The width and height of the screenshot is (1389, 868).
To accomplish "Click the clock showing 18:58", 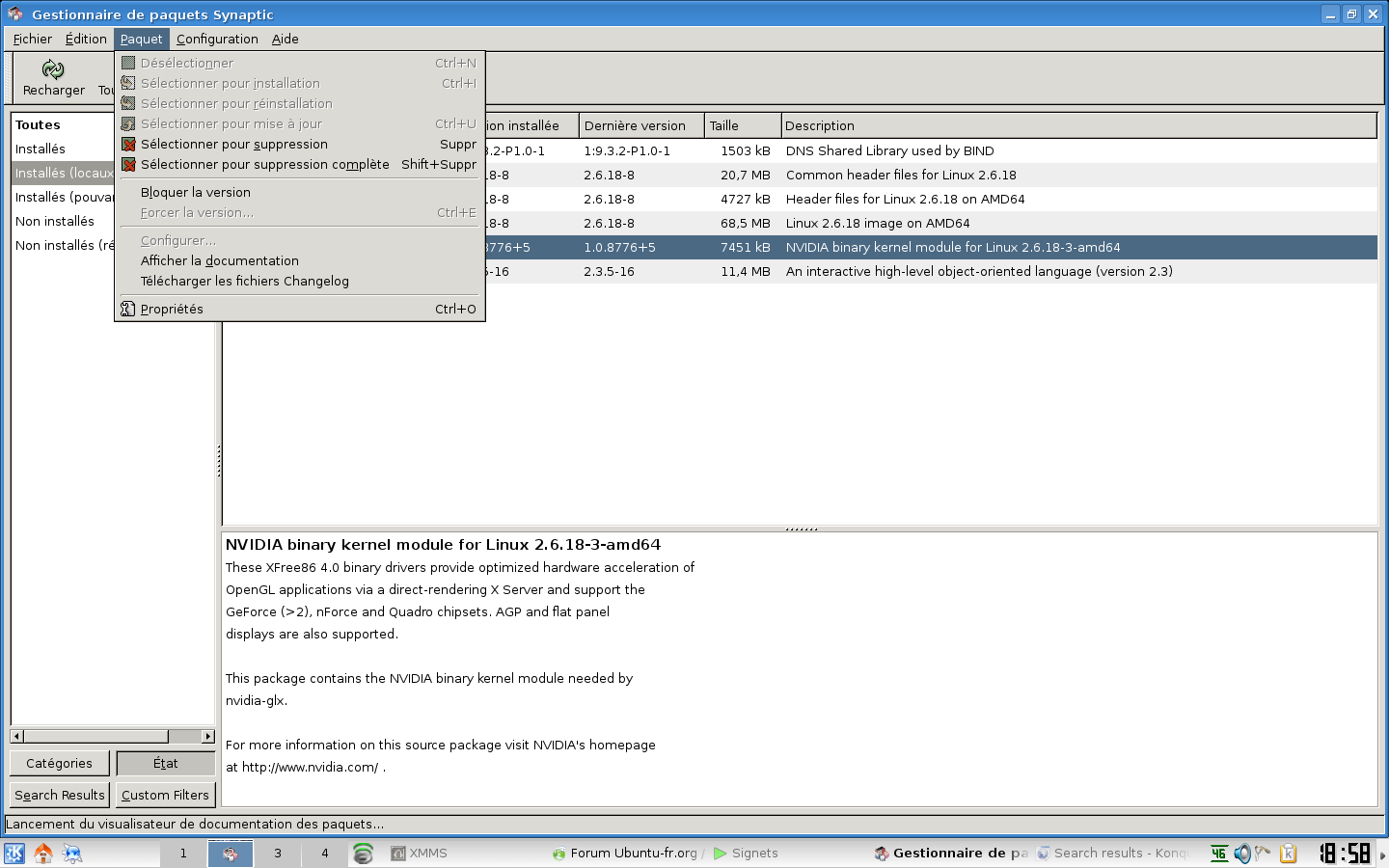I will [1345, 854].
